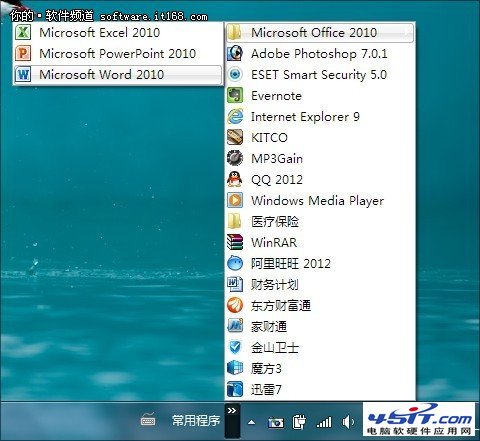Show hidden tray icons arrow
The image size is (480, 441).
click(x=252, y=423)
